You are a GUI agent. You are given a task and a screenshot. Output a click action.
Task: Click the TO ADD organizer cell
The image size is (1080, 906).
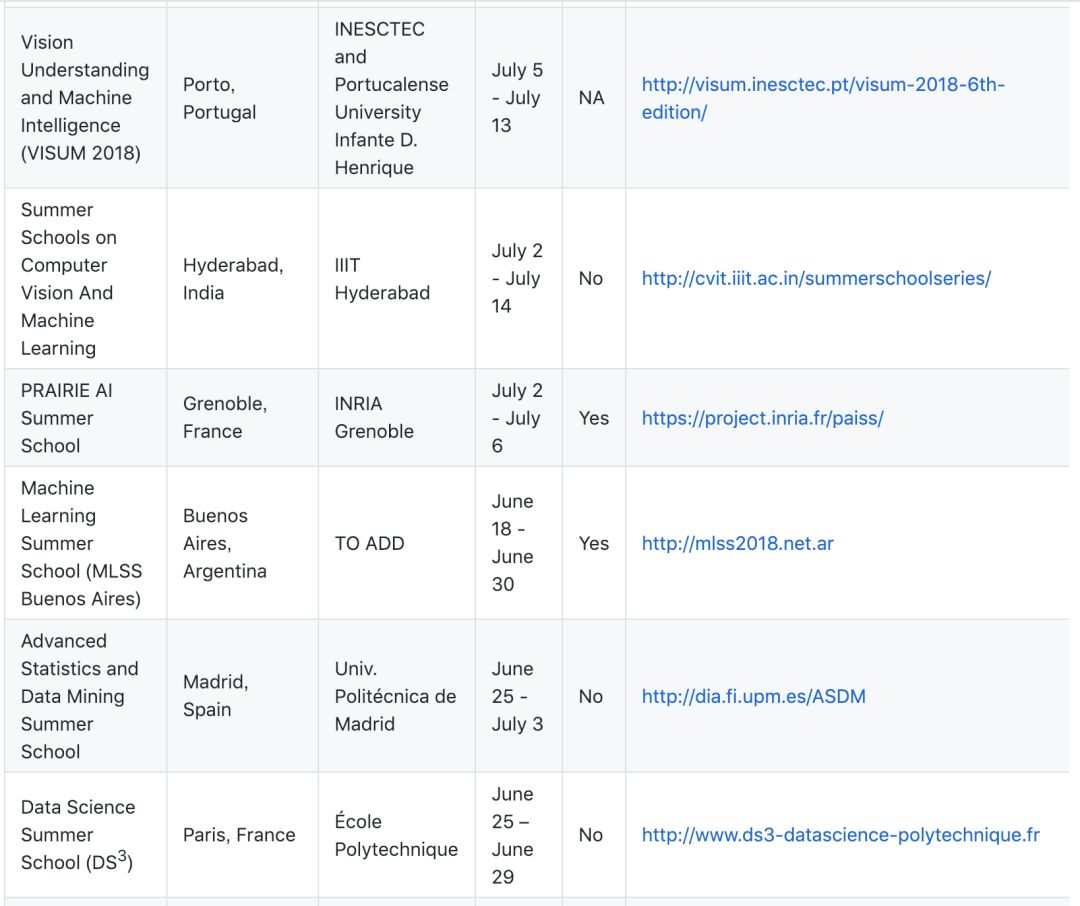point(369,543)
